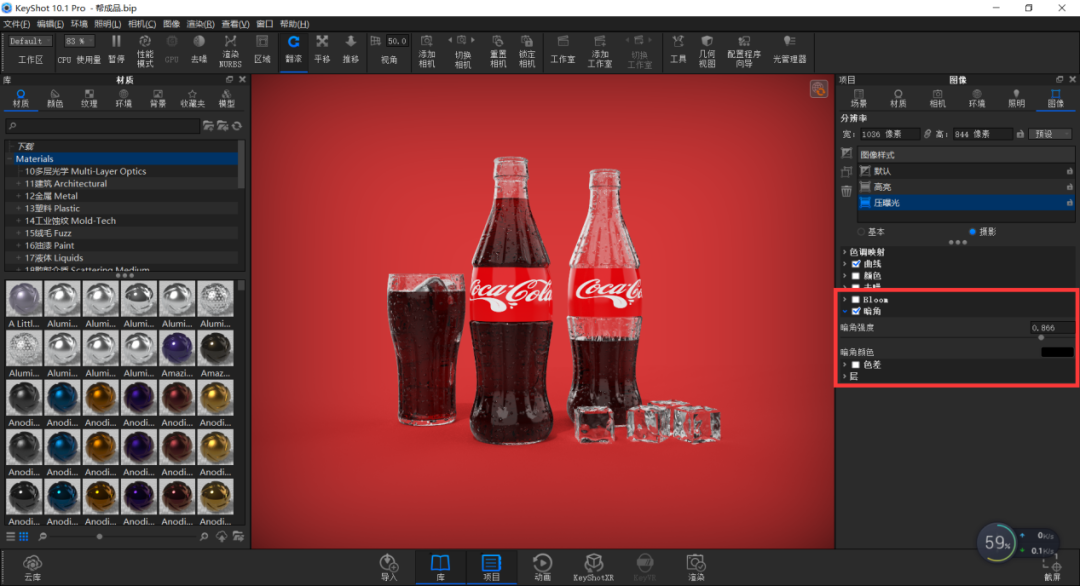Select the 默认 image style
This screenshot has height=586, width=1080.
[966, 171]
